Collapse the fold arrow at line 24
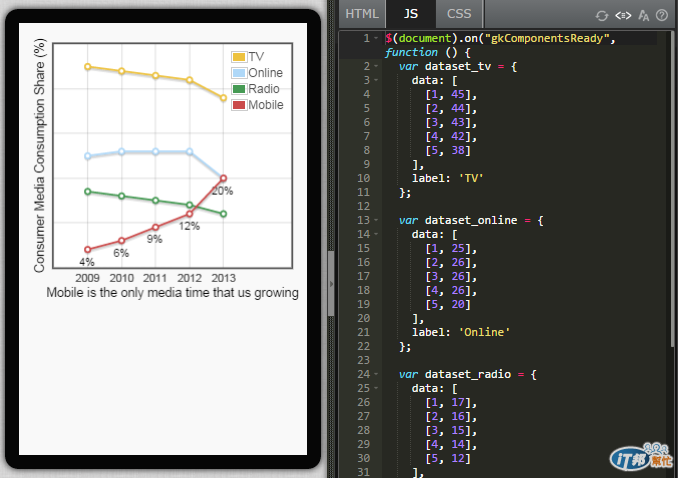678x478 pixels. click(x=376, y=374)
